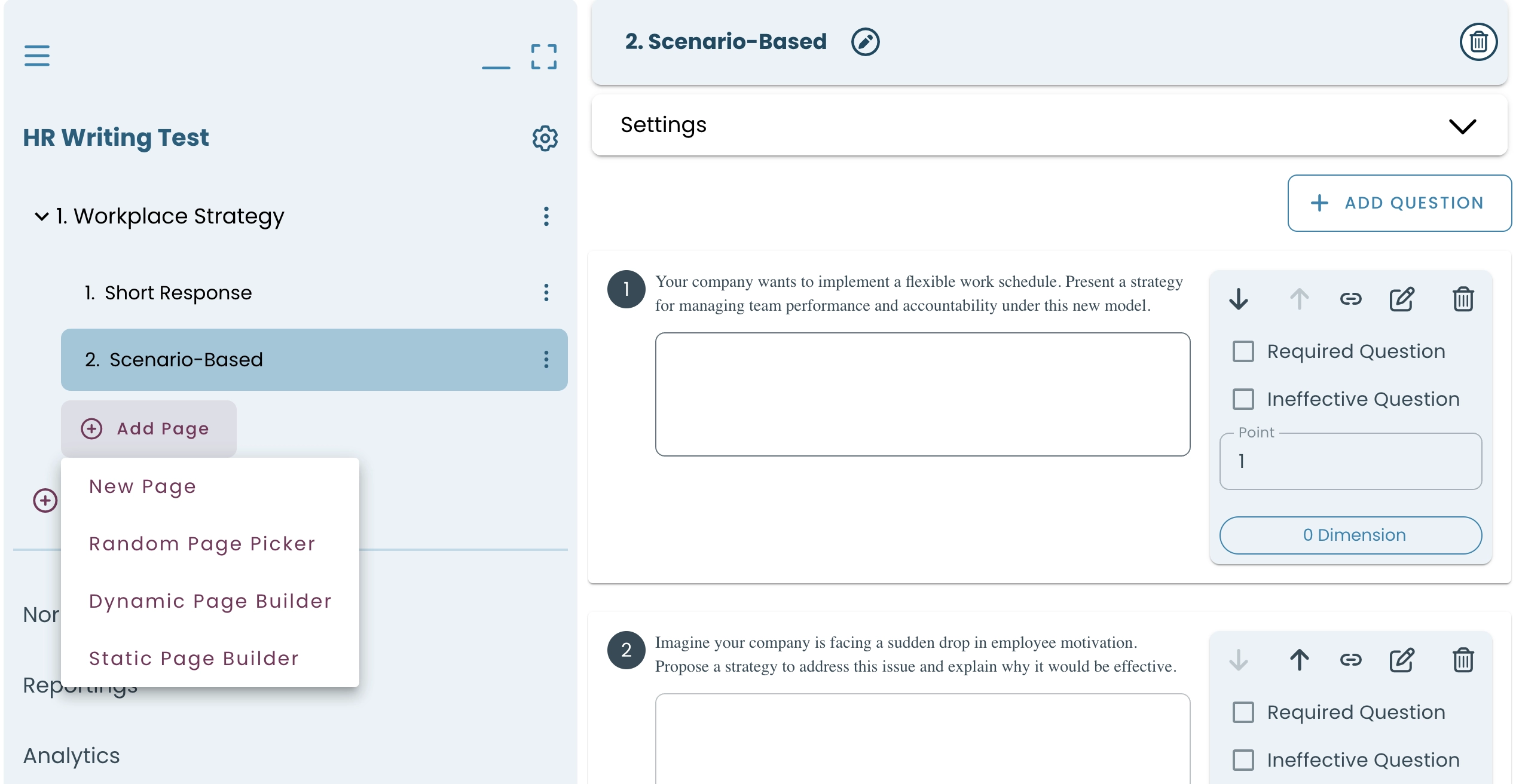Click the Point input of question 1
Screen dimensions: 1516x784
pos(1350,461)
